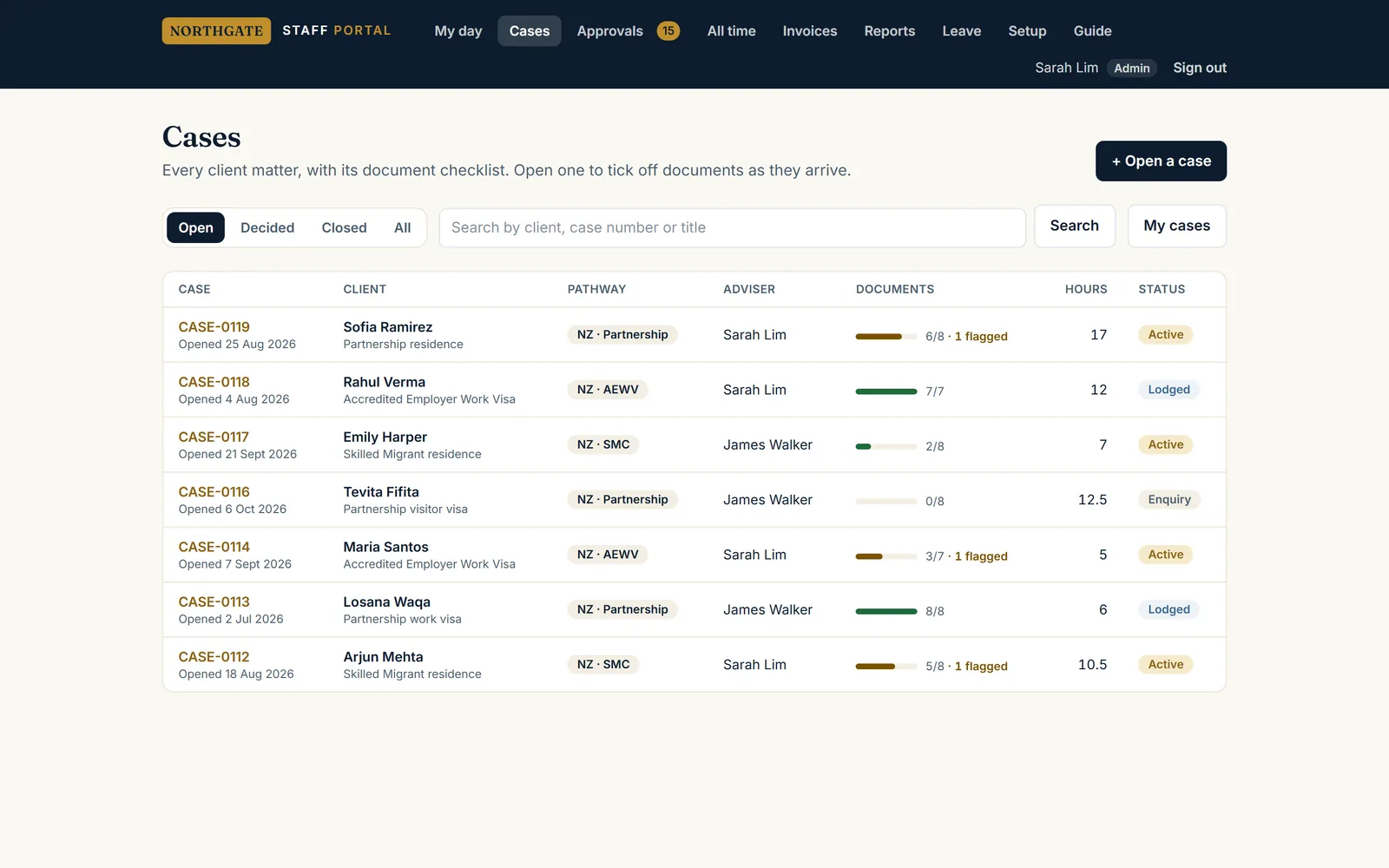Open CASE-0113 link
This screenshot has width=1389, height=868.
click(x=214, y=602)
